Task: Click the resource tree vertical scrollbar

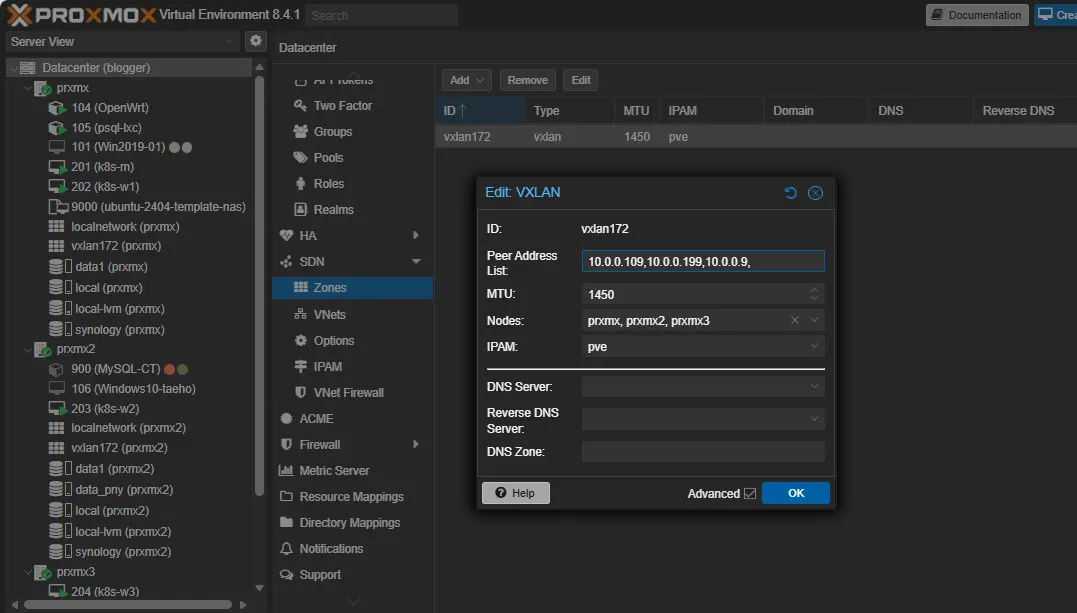Action: (x=259, y=285)
